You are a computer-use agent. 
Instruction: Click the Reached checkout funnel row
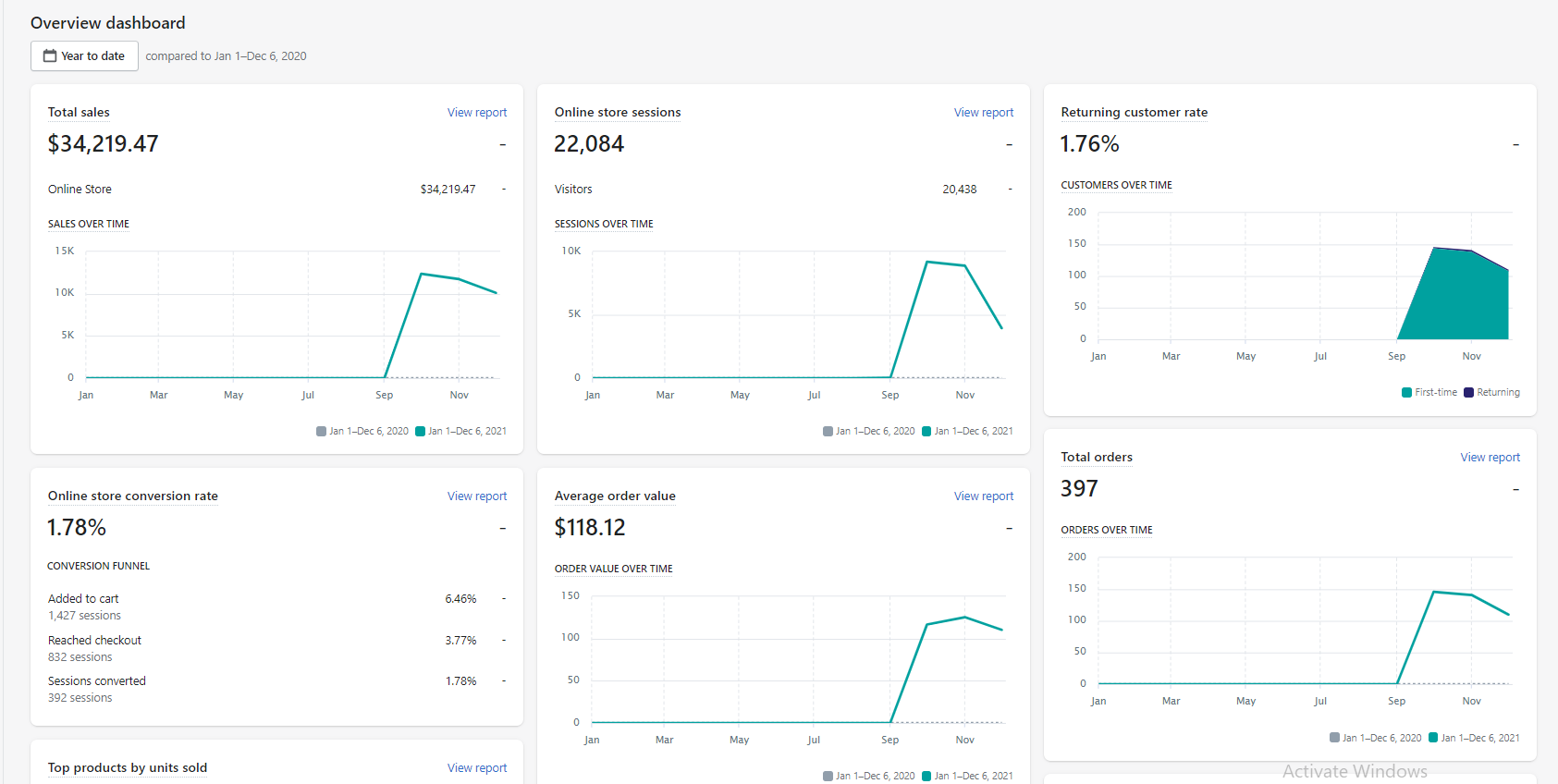[277, 648]
